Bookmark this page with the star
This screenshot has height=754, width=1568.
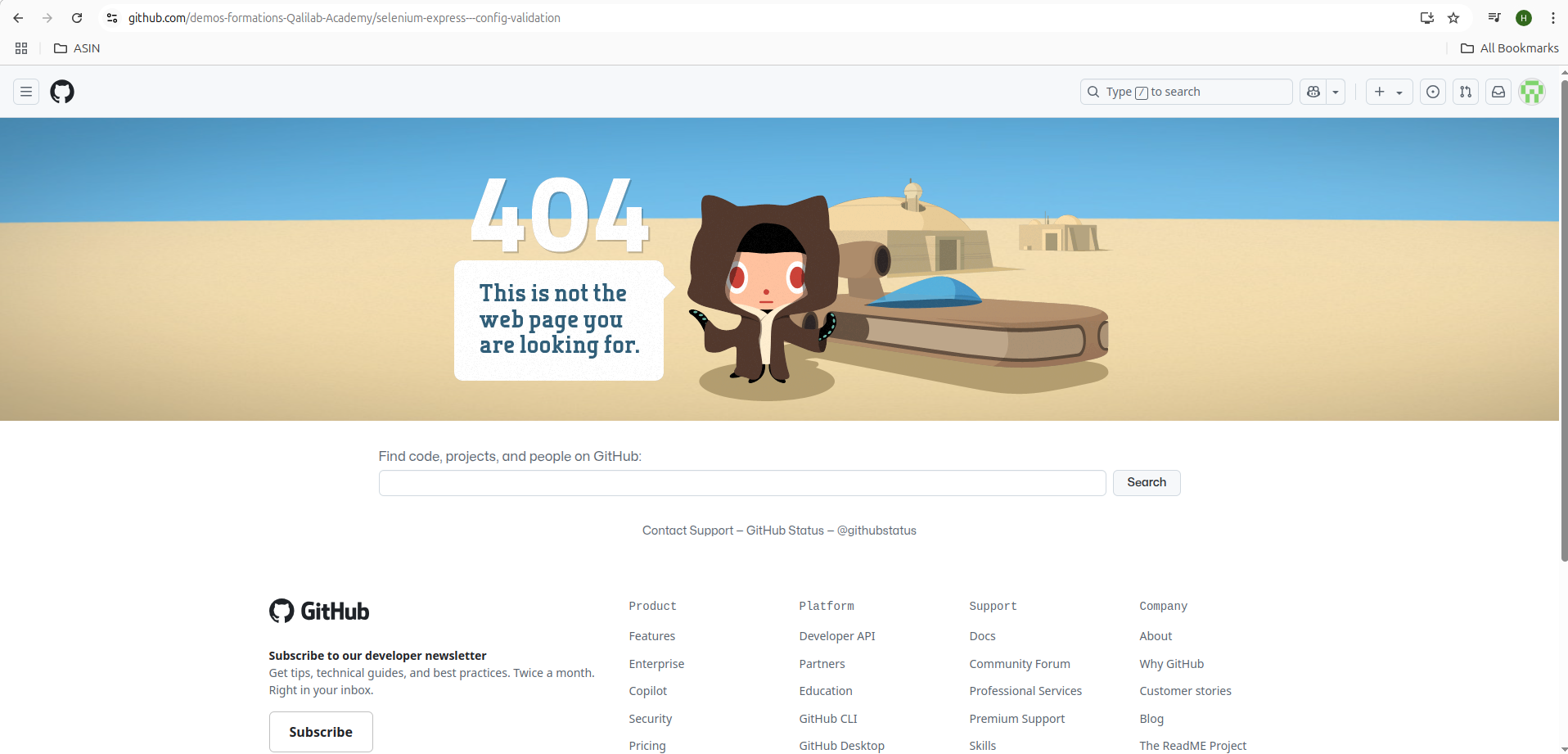(x=1453, y=18)
